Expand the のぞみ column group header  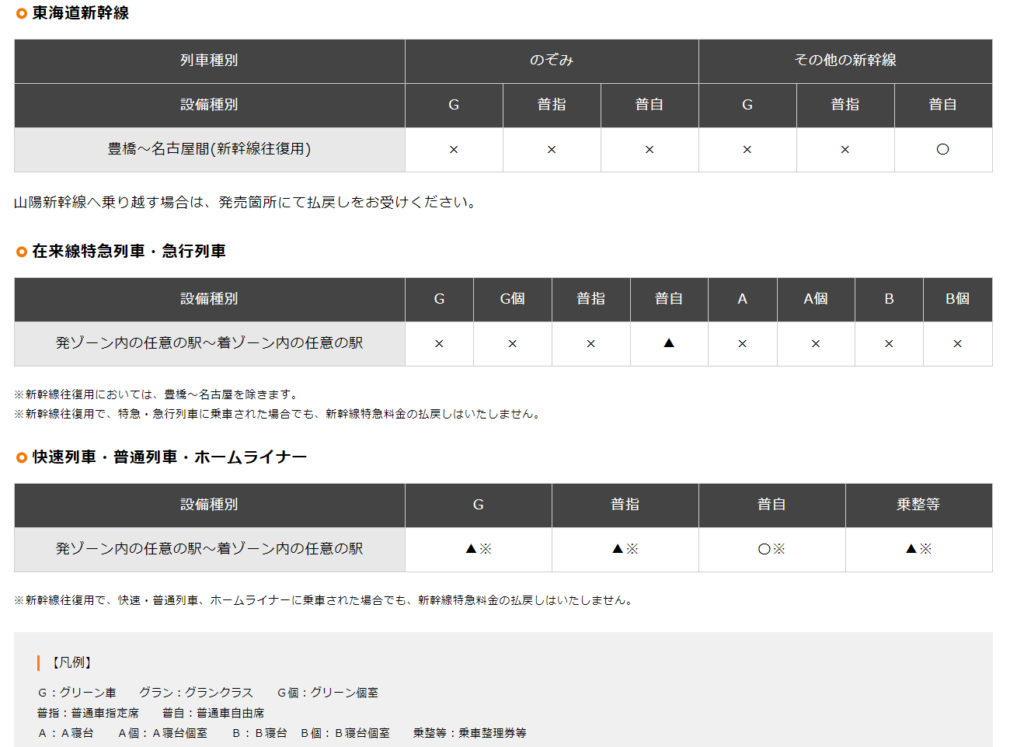pyautogui.click(x=551, y=61)
